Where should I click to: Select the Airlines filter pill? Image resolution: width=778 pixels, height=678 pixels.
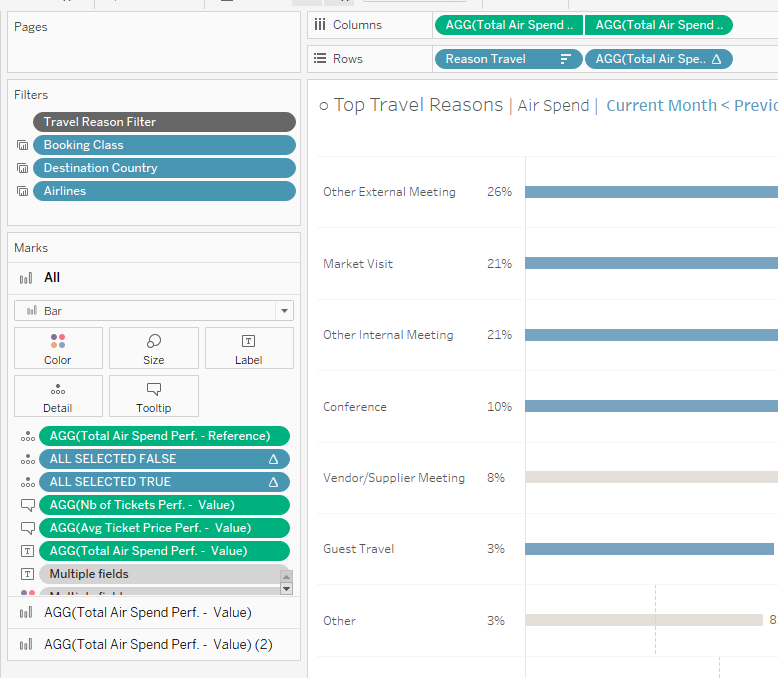click(164, 191)
